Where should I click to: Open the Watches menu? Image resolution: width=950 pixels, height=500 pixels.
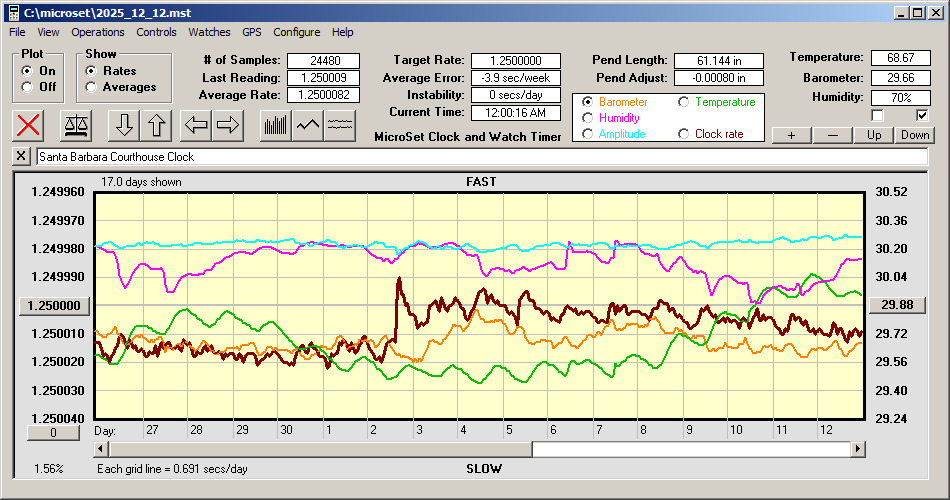[x=209, y=32]
